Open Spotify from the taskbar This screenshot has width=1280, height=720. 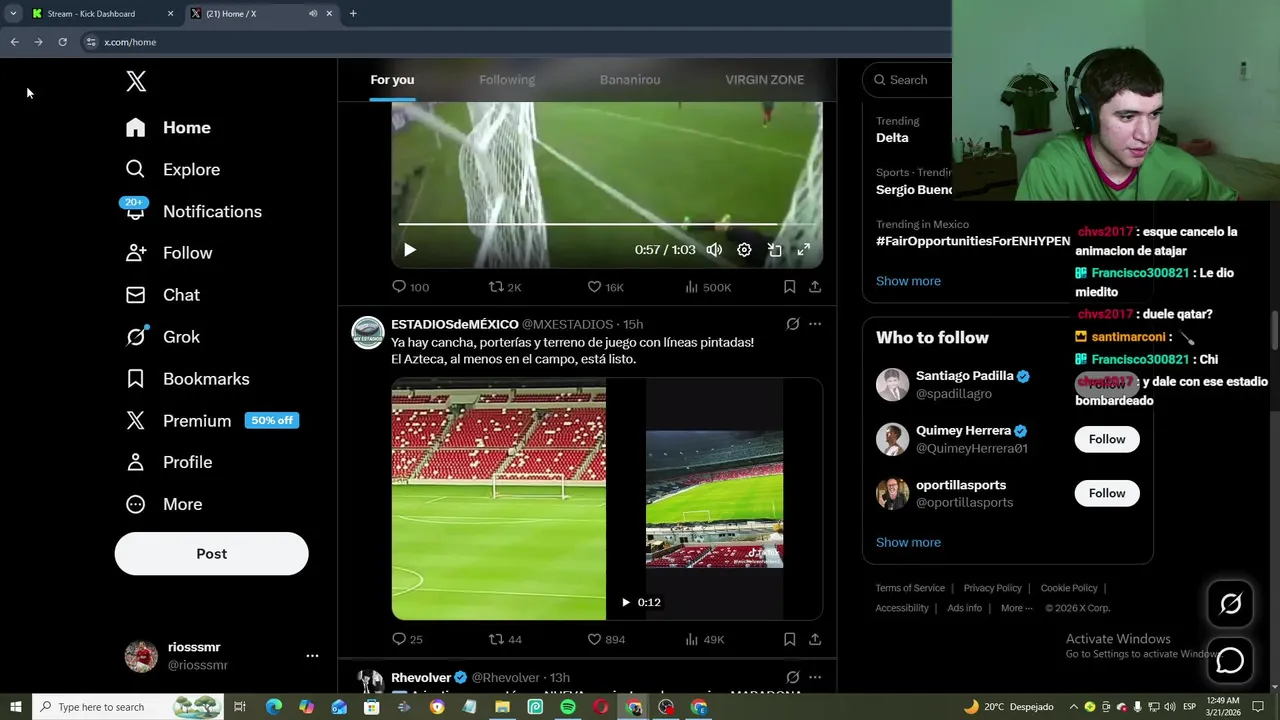[x=568, y=707]
